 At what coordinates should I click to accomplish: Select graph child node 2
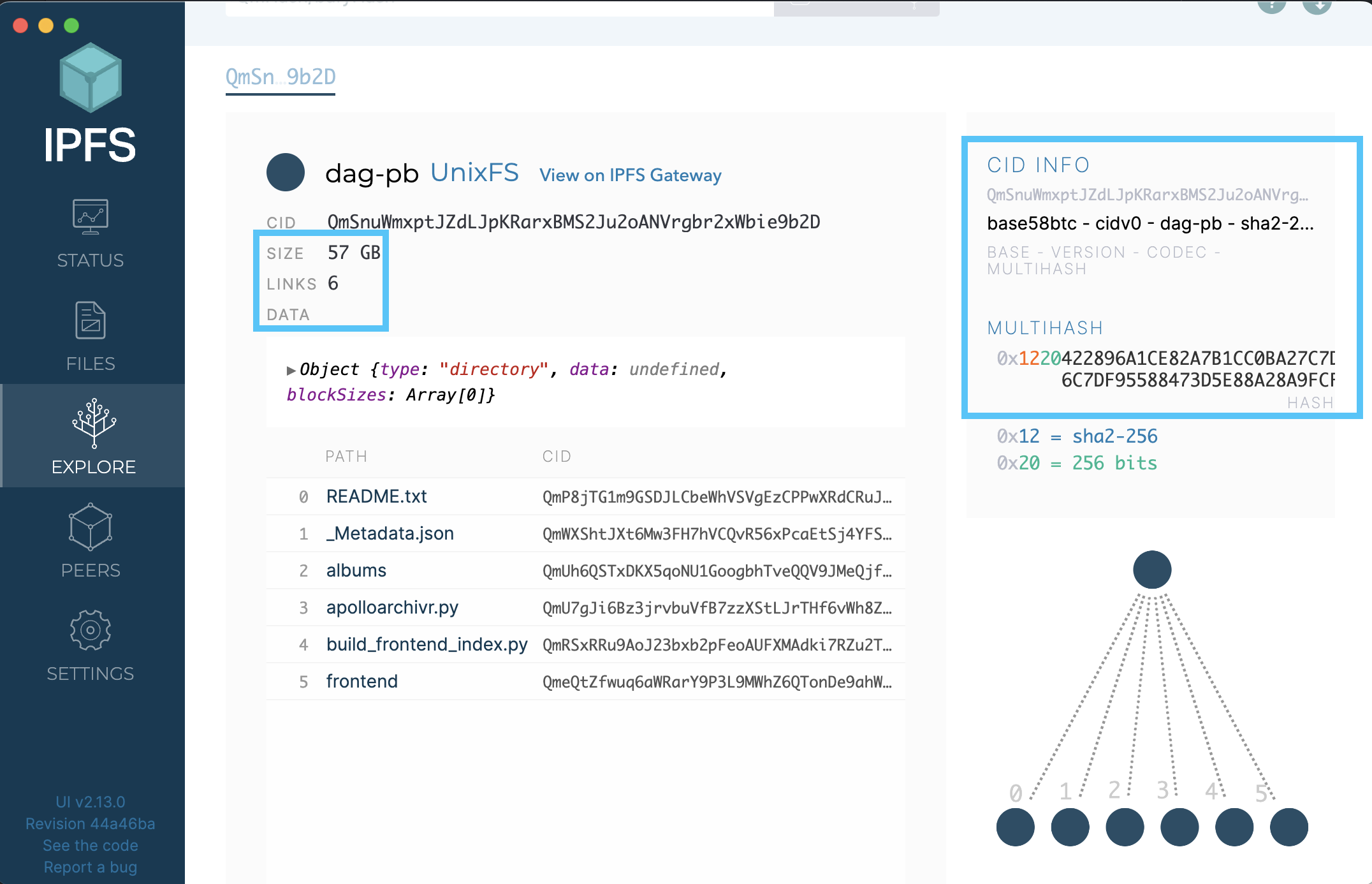point(1125,827)
